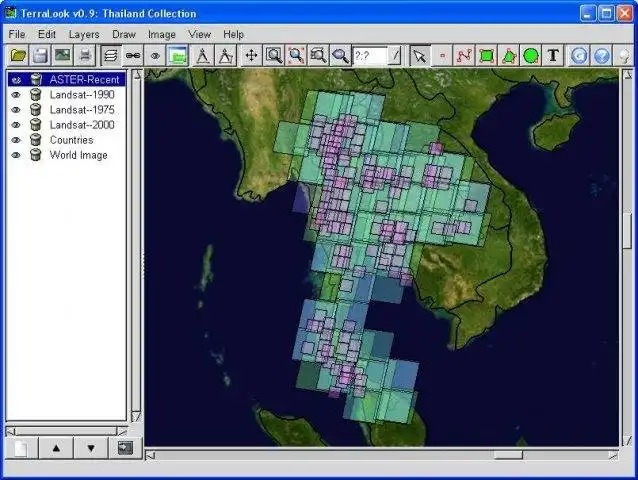Select the draw polygon tool
638x480 pixels.
[509, 55]
